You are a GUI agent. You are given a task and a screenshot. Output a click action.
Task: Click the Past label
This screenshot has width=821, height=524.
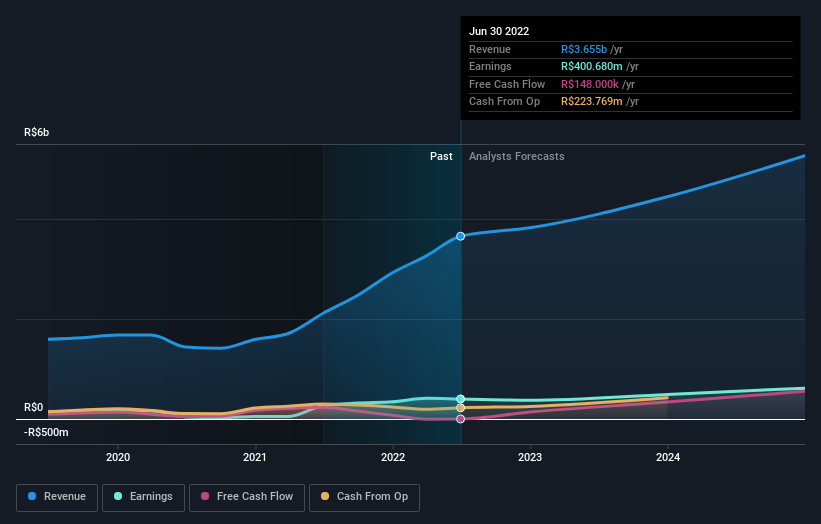(441, 156)
